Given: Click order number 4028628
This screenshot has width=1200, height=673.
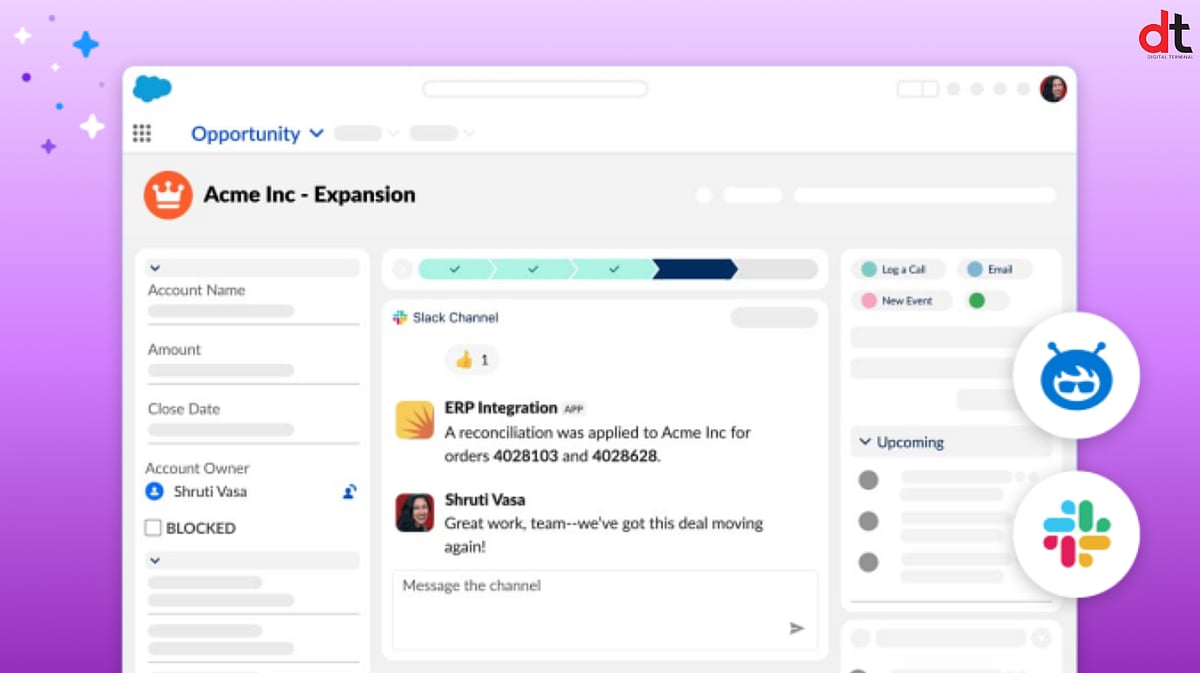Looking at the screenshot, I should click(x=625, y=456).
